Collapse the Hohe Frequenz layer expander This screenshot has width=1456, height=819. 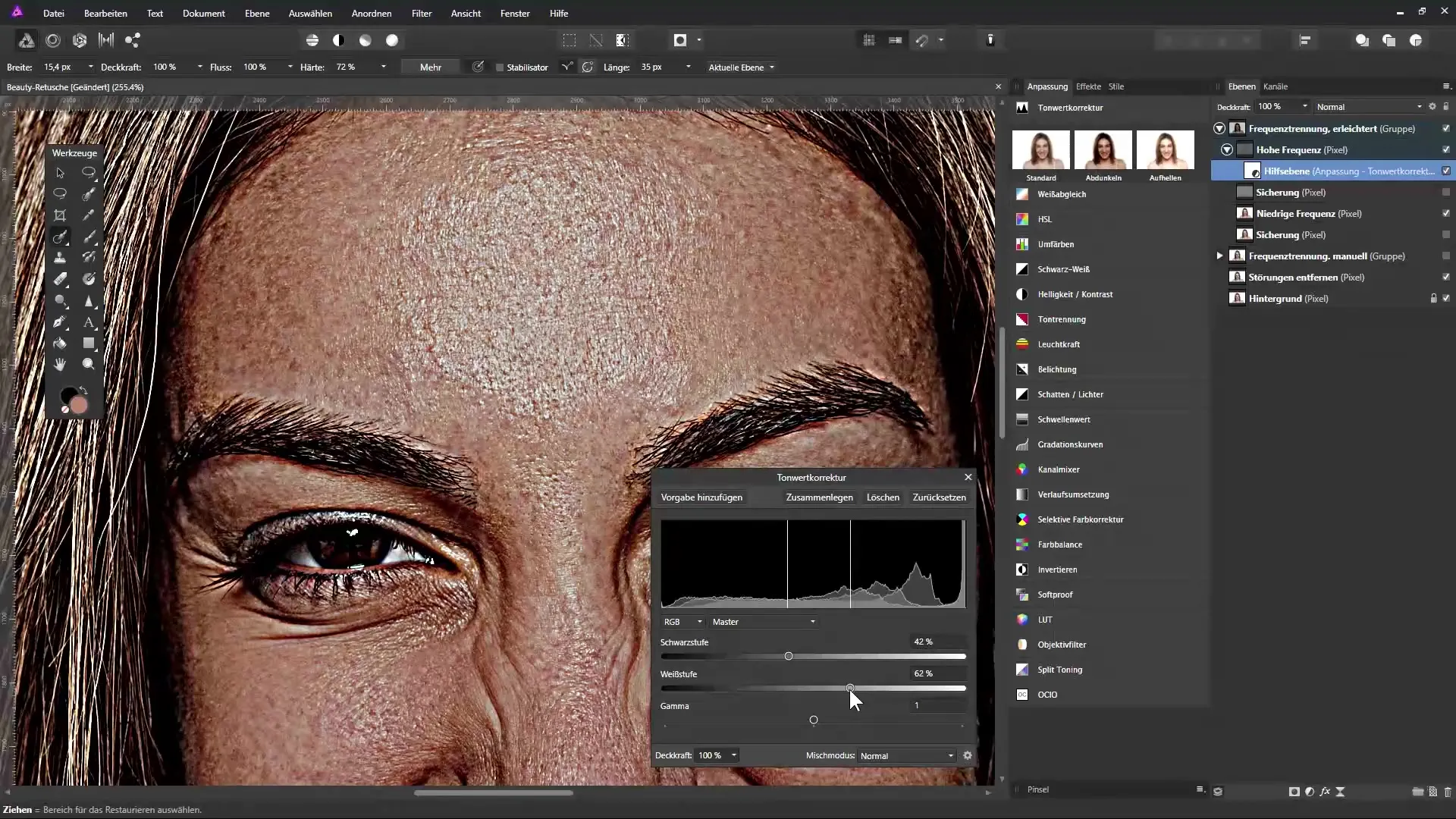[x=1226, y=150]
